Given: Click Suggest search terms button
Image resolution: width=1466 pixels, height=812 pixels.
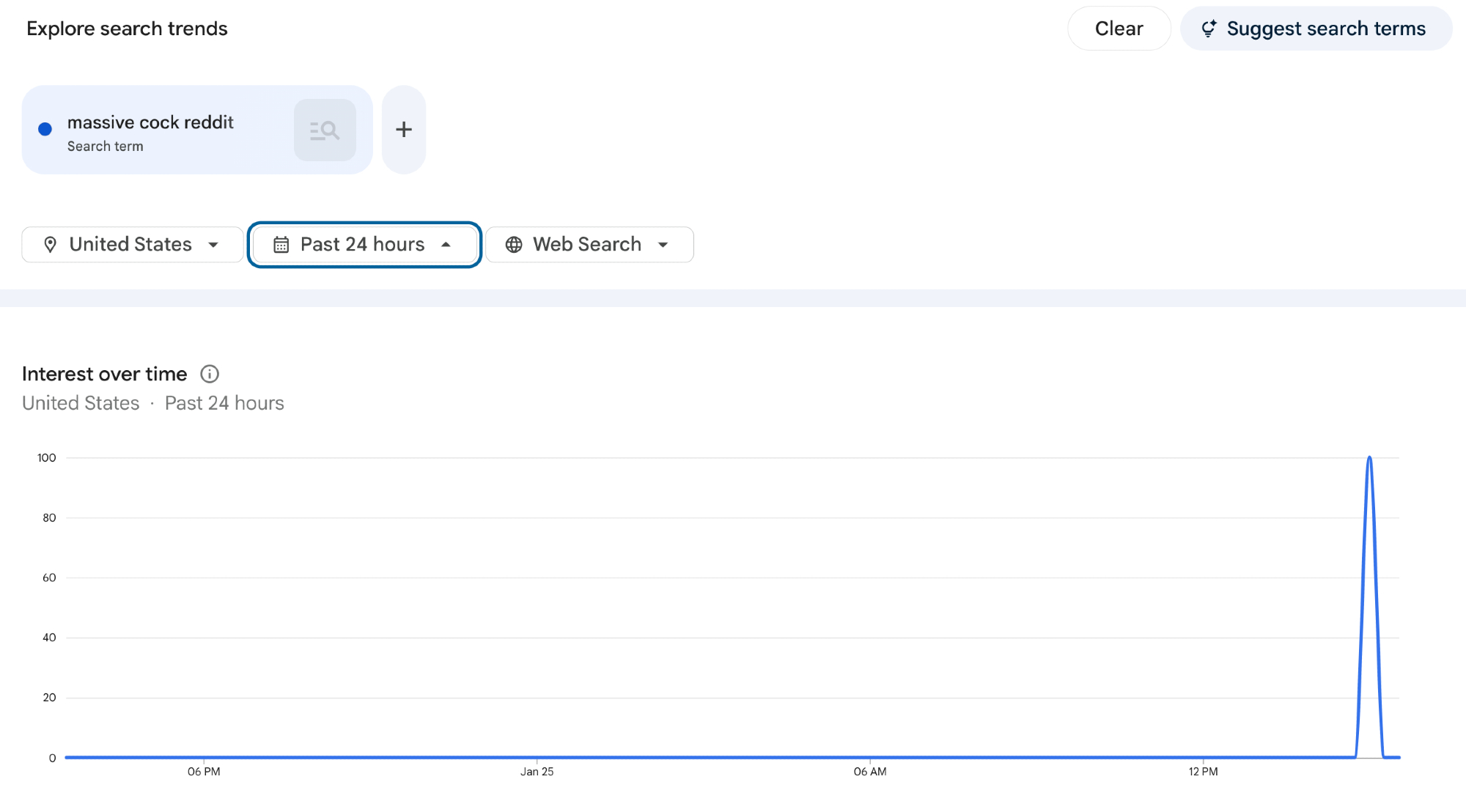Looking at the screenshot, I should [1316, 29].
